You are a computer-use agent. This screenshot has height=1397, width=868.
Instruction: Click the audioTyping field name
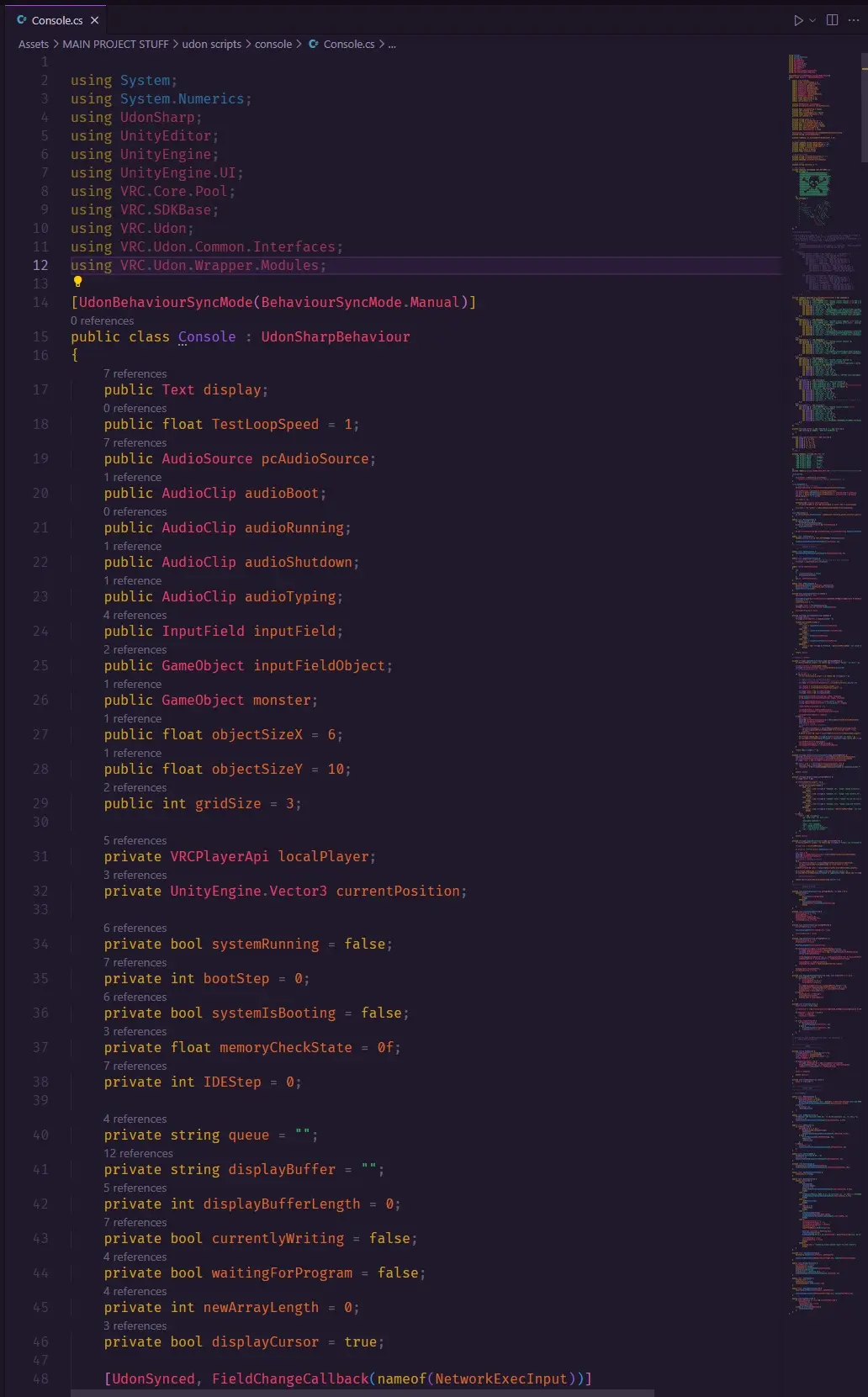tap(290, 596)
